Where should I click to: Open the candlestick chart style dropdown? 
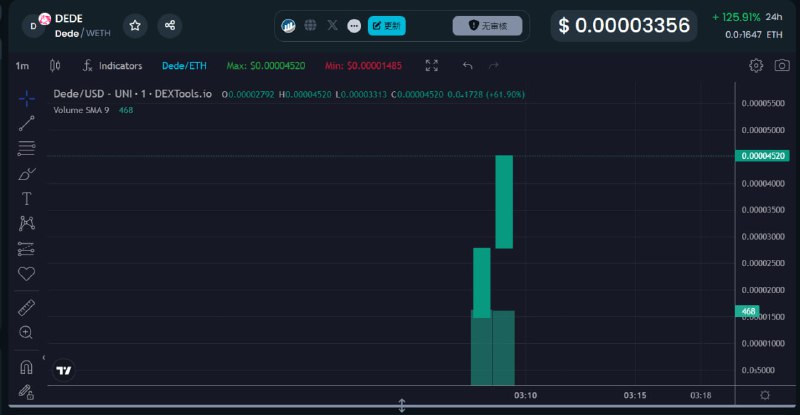[x=55, y=66]
